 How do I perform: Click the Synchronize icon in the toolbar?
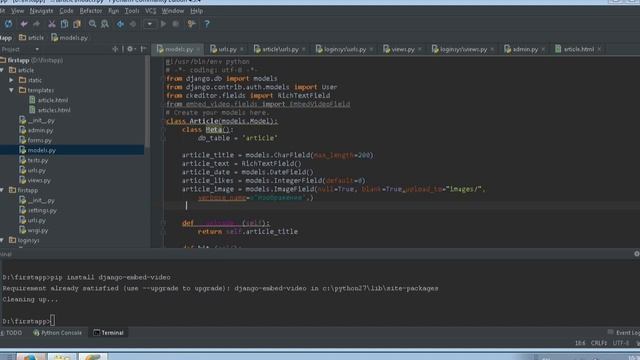pos(8,24)
